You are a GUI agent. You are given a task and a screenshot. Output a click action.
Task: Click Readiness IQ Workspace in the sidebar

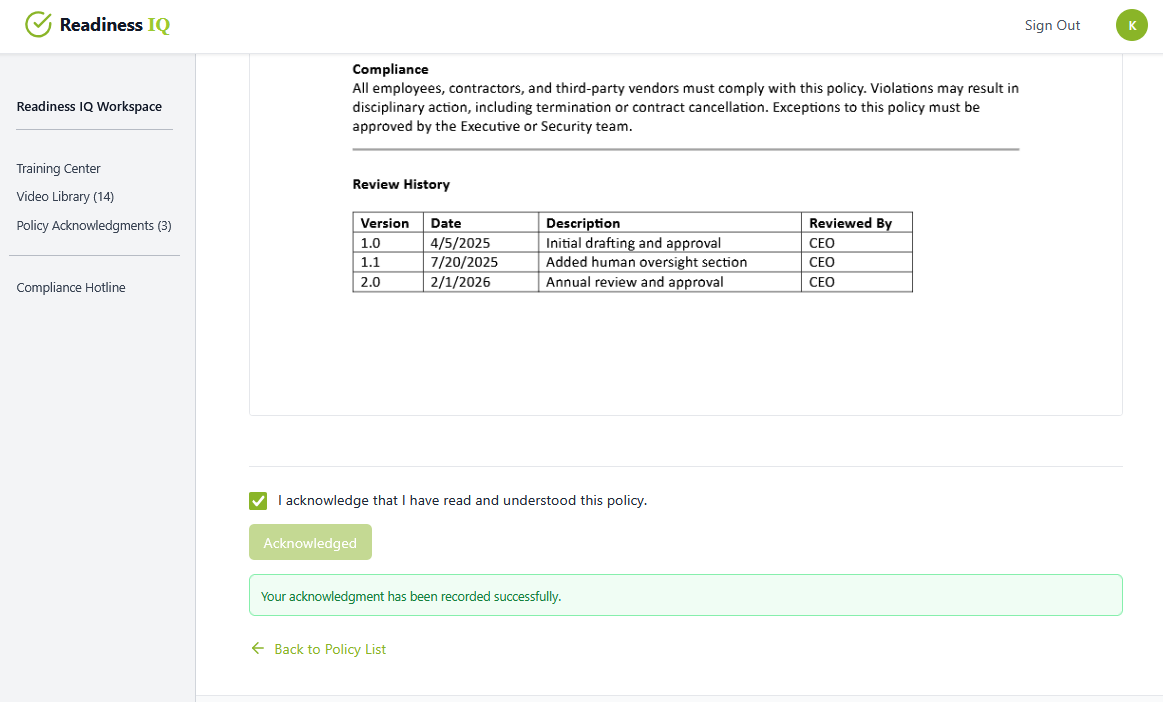pyautogui.click(x=88, y=106)
